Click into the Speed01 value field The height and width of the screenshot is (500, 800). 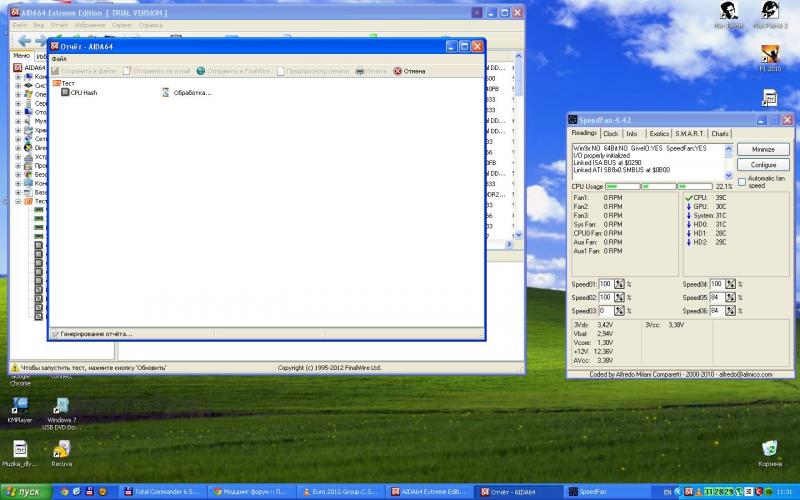pyautogui.click(x=606, y=284)
